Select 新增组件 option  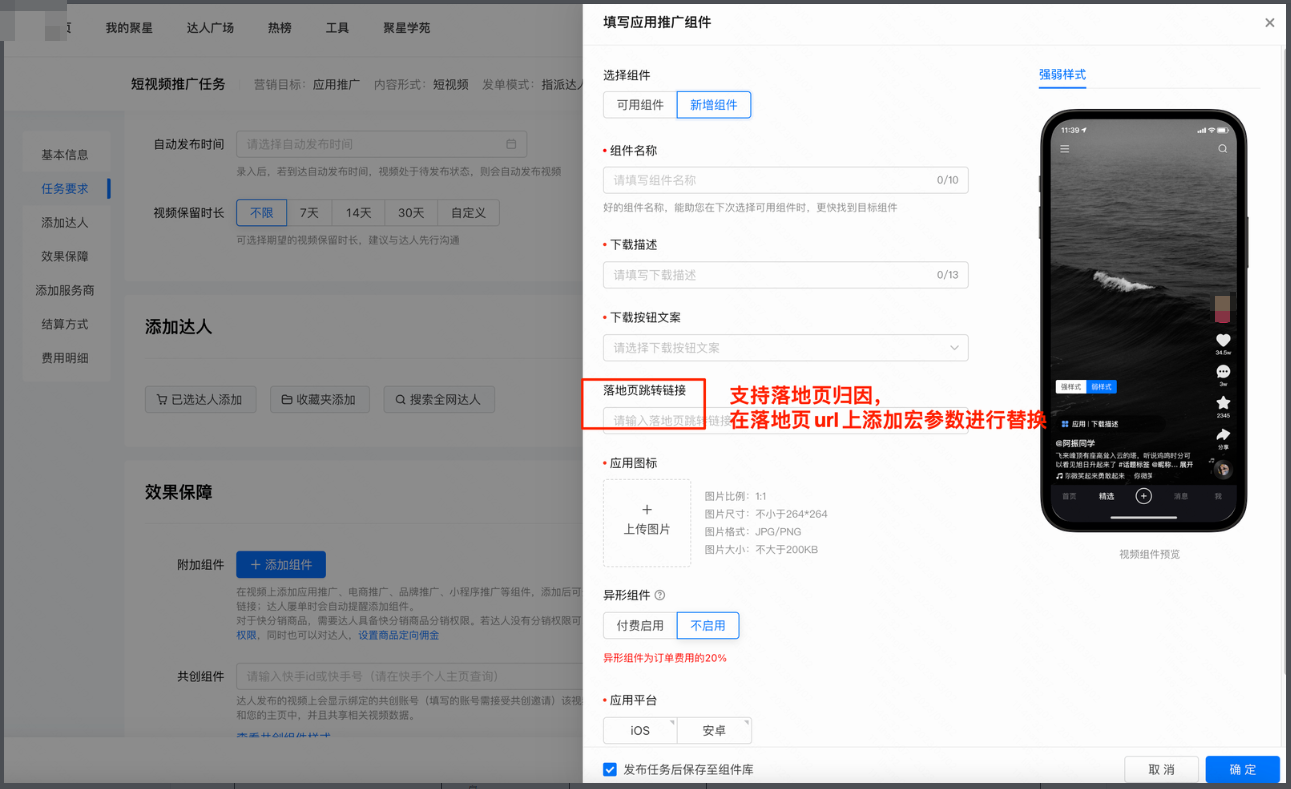pyautogui.click(x=714, y=105)
